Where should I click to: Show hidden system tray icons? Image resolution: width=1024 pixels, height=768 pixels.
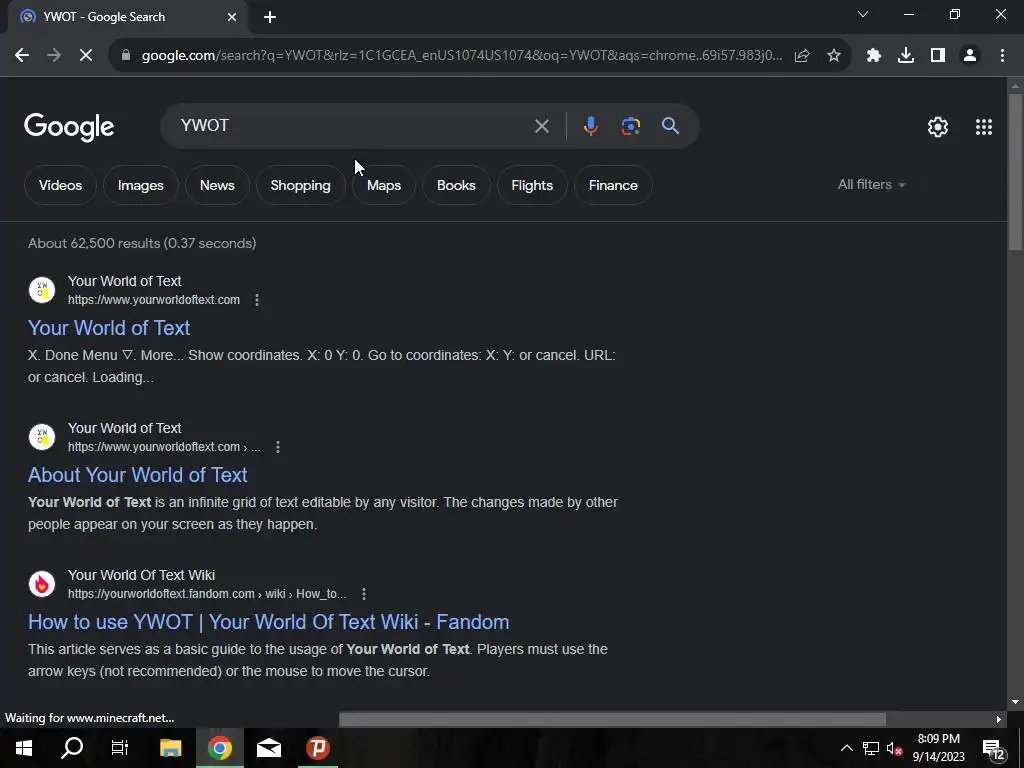(846, 748)
